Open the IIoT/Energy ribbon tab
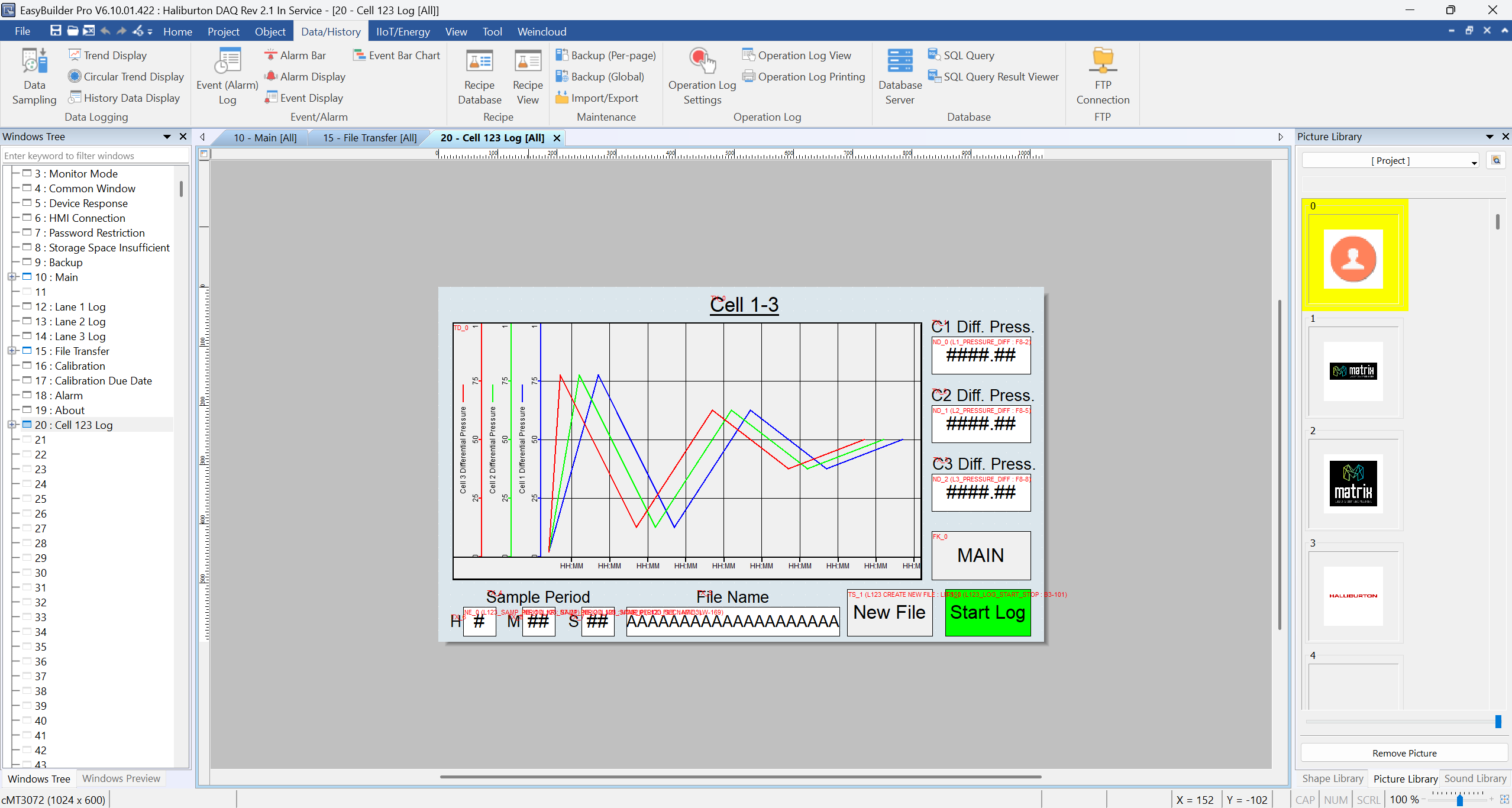Viewport: 1512px width, 808px height. [x=403, y=31]
